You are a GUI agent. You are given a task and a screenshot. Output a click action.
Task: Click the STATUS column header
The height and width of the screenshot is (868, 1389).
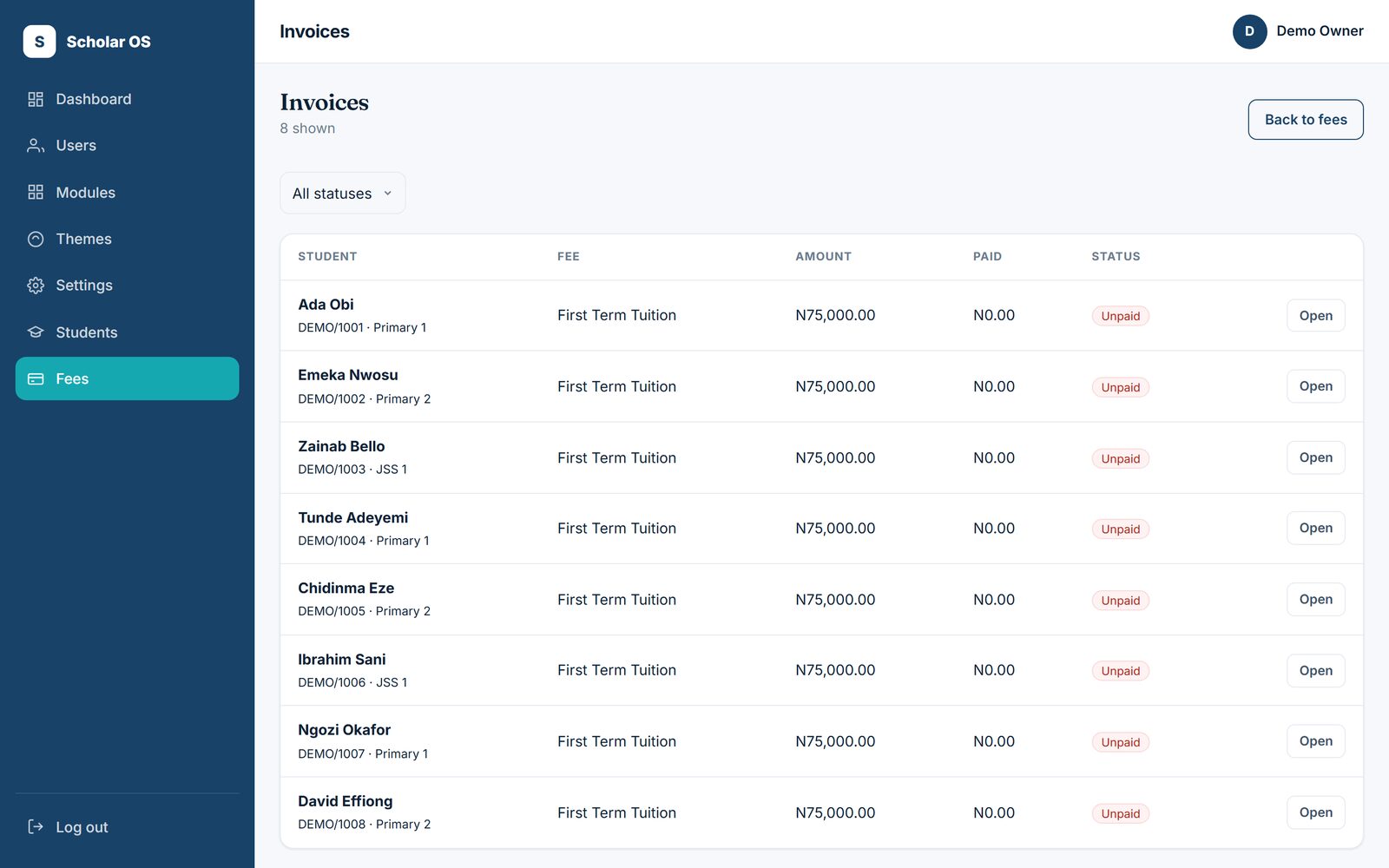tap(1116, 256)
